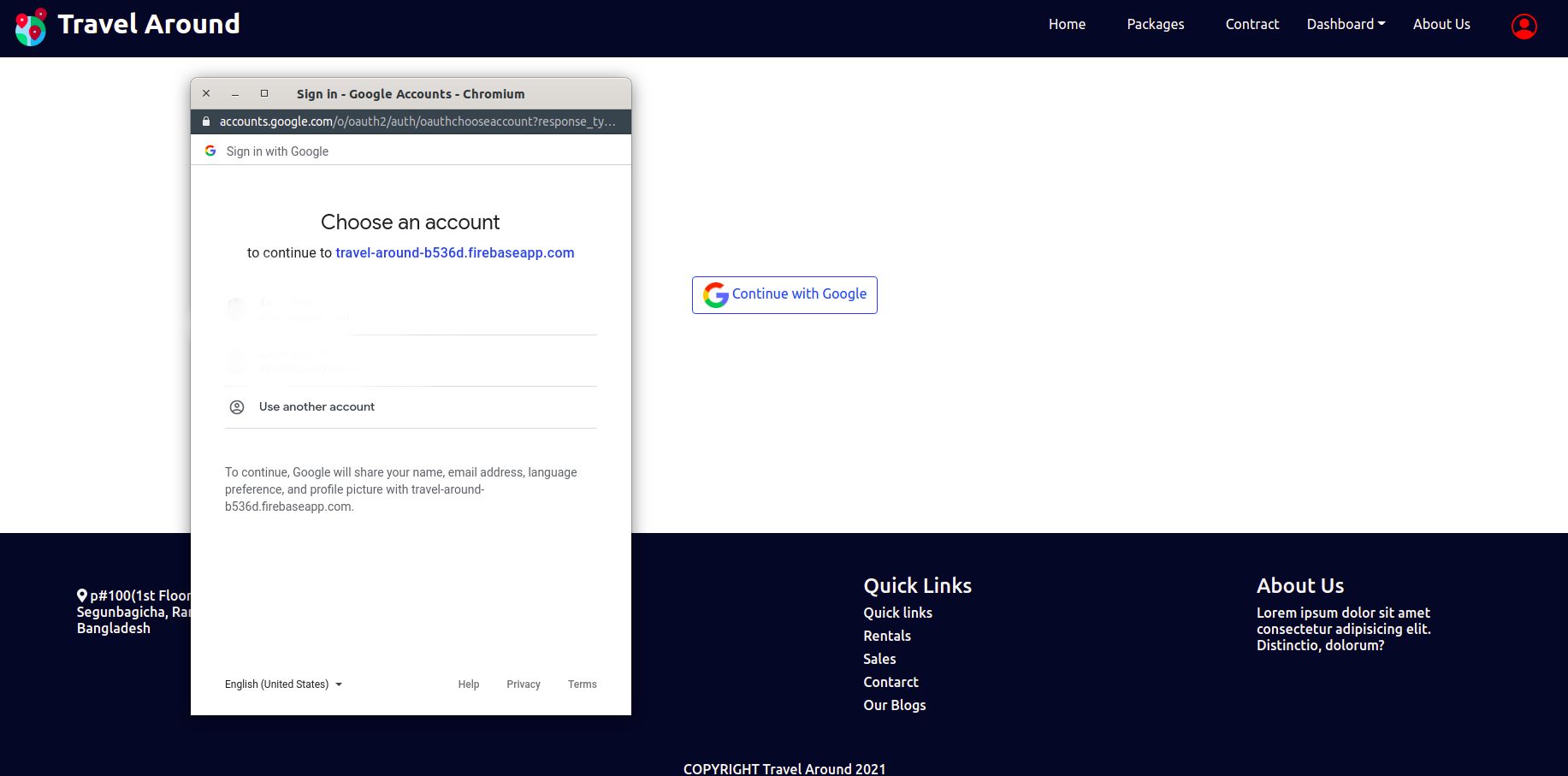
Task: Open the Contract nav item
Action: tap(1251, 24)
